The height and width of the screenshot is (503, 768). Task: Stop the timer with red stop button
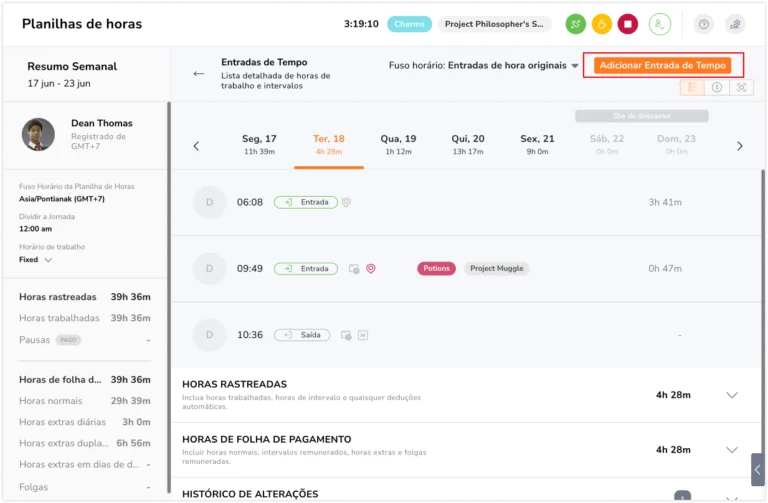point(627,24)
